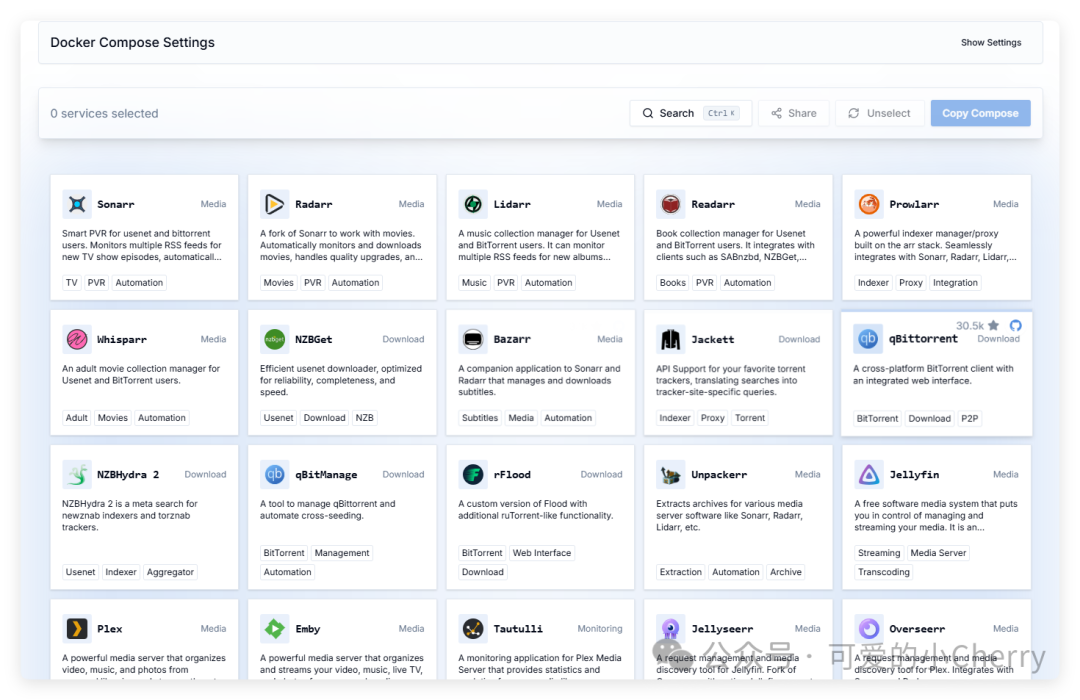This screenshot has height=700, width=1080.
Task: Click the Readarr app icon
Action: (670, 204)
